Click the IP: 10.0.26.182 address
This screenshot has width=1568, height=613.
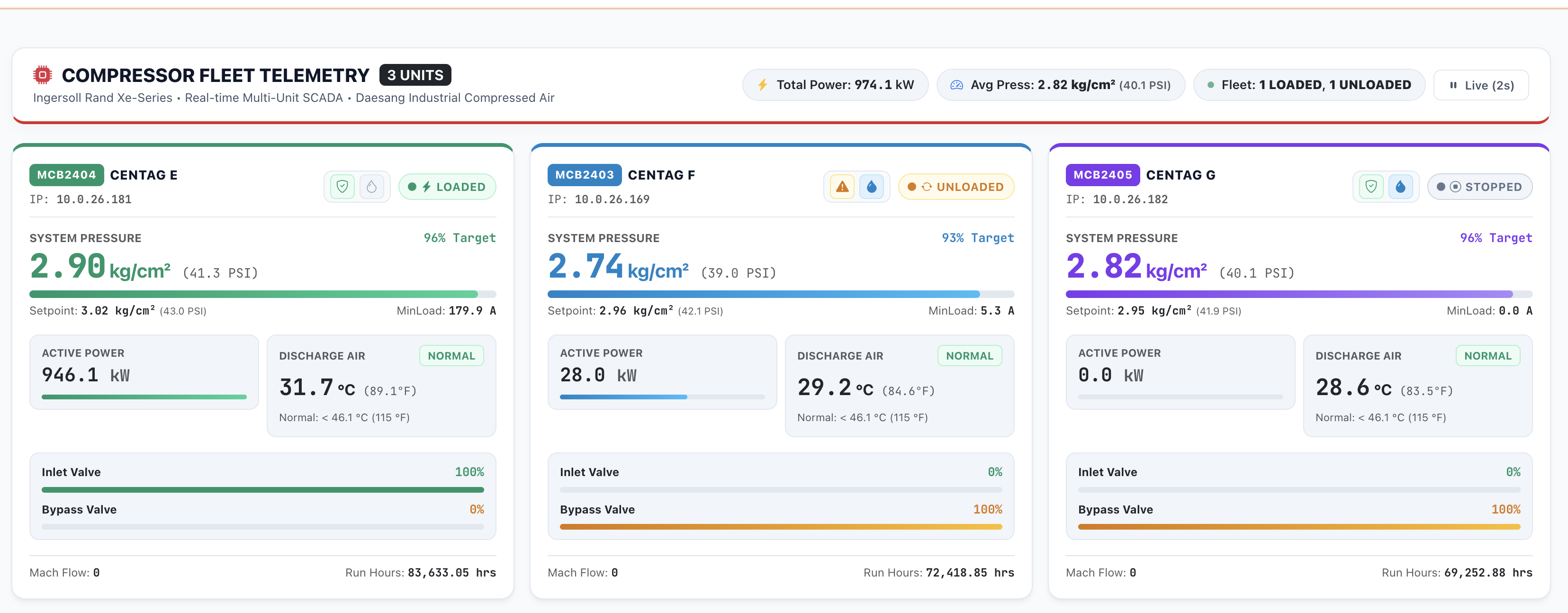[1117, 199]
